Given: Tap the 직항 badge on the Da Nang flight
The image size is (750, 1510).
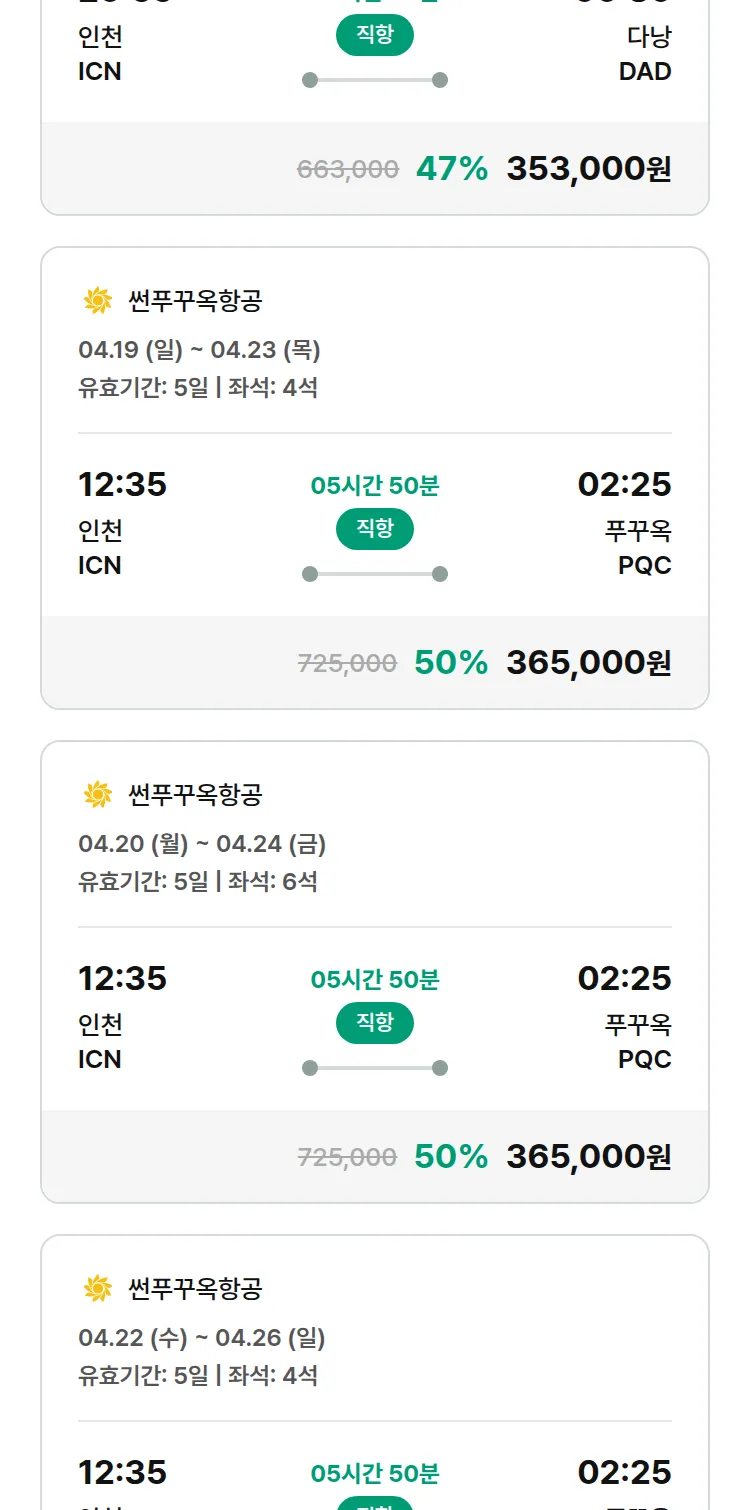Looking at the screenshot, I should pos(375,36).
